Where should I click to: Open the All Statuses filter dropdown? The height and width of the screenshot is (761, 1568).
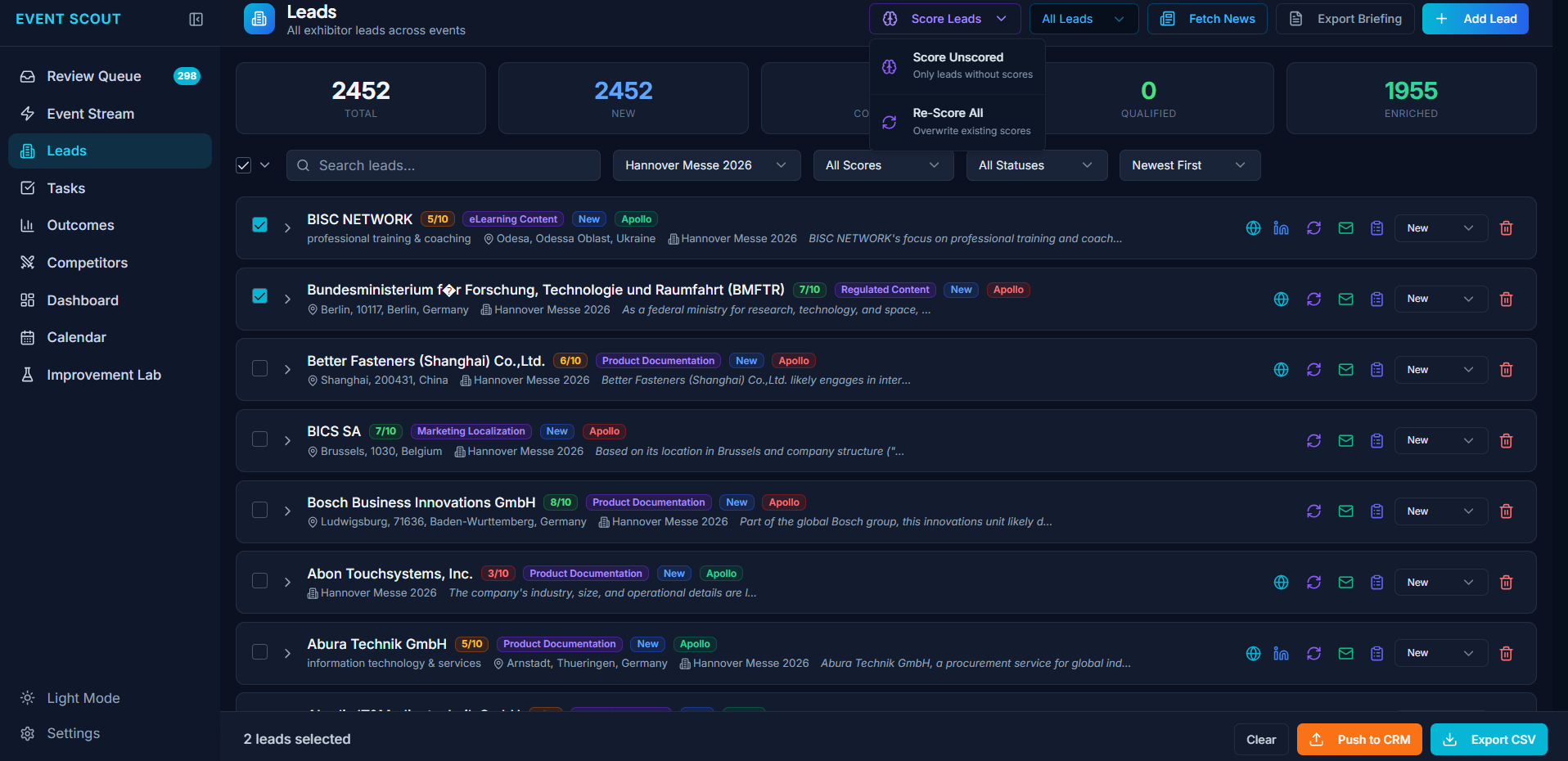point(1036,165)
